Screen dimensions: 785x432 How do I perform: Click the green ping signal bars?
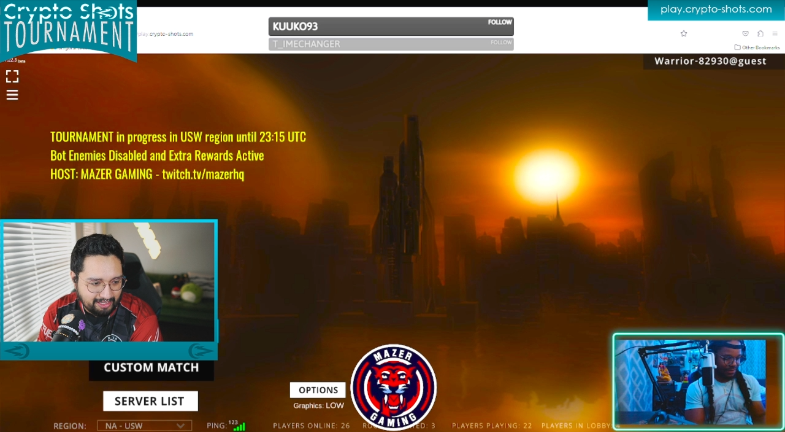pos(239,426)
